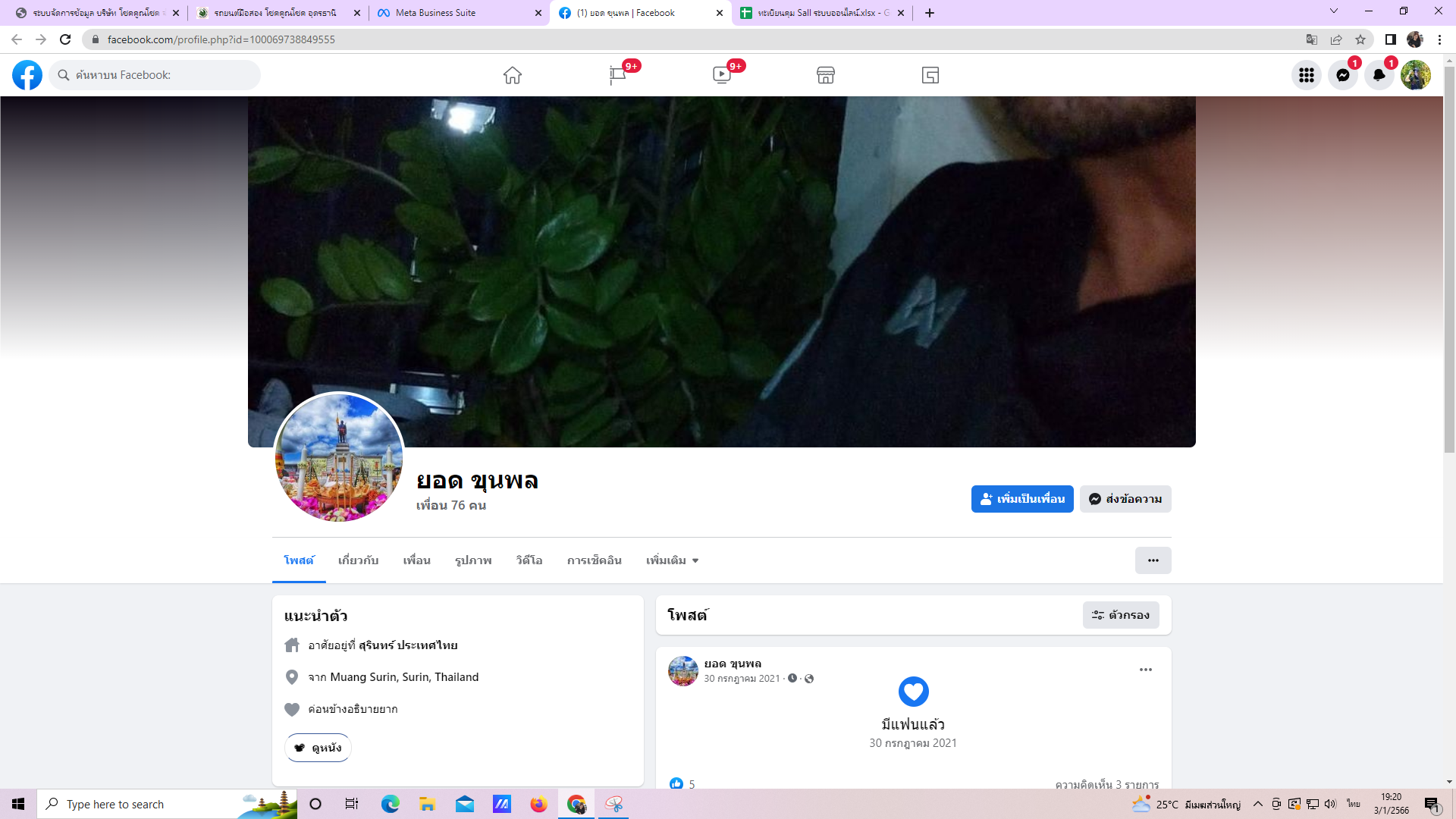
Task: Click the ส่งข้อความ message button
Action: point(1125,499)
